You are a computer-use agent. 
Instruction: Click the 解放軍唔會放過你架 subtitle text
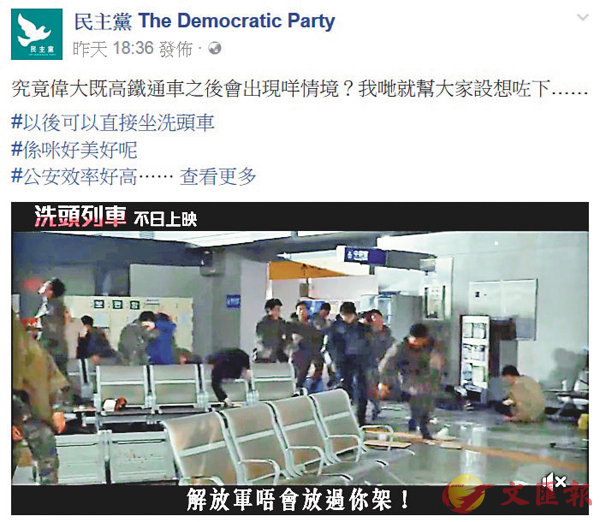tap(298, 500)
